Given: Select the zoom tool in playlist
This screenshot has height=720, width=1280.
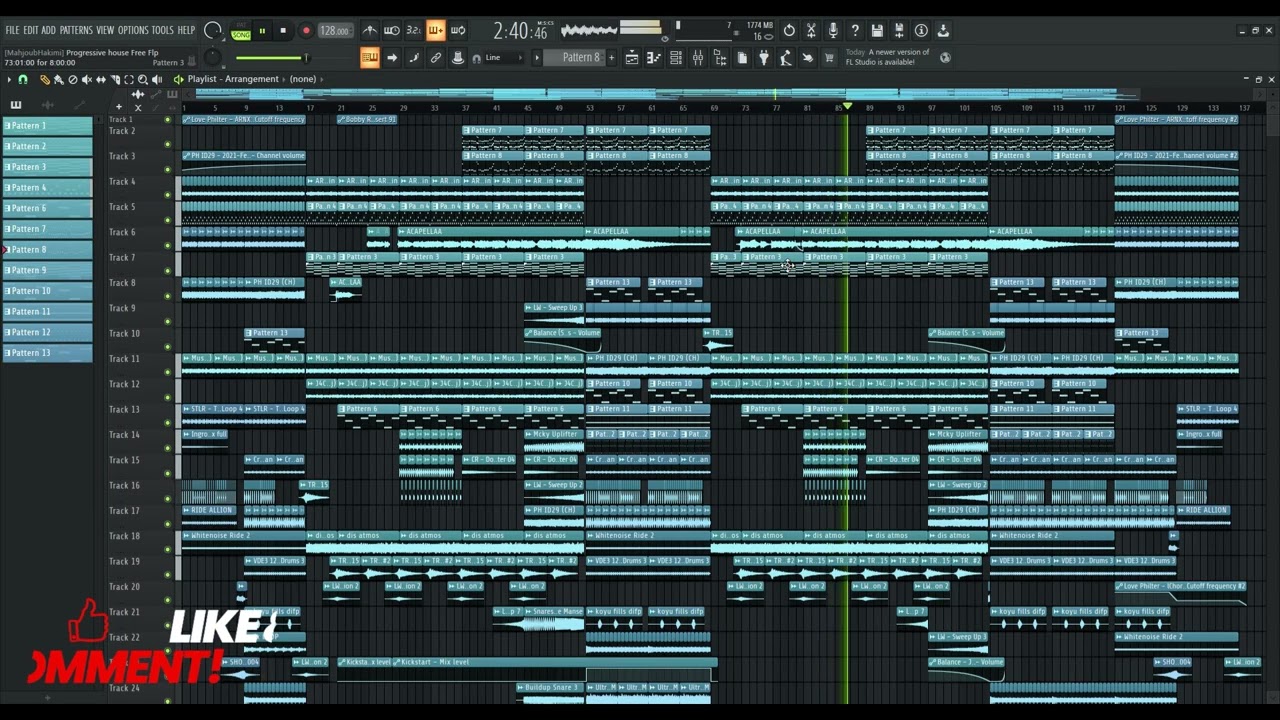Looking at the screenshot, I should point(143,79).
